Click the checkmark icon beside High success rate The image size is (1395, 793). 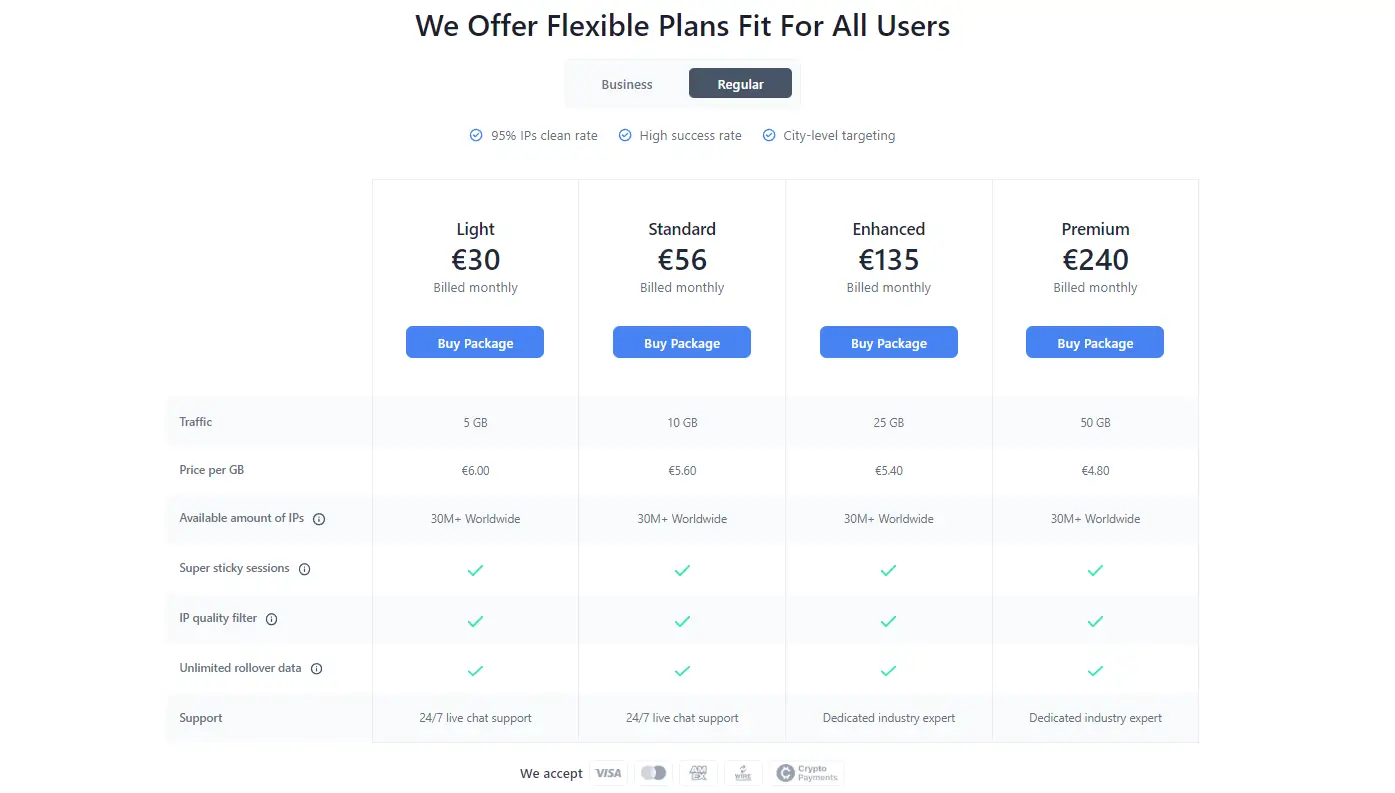click(x=624, y=134)
